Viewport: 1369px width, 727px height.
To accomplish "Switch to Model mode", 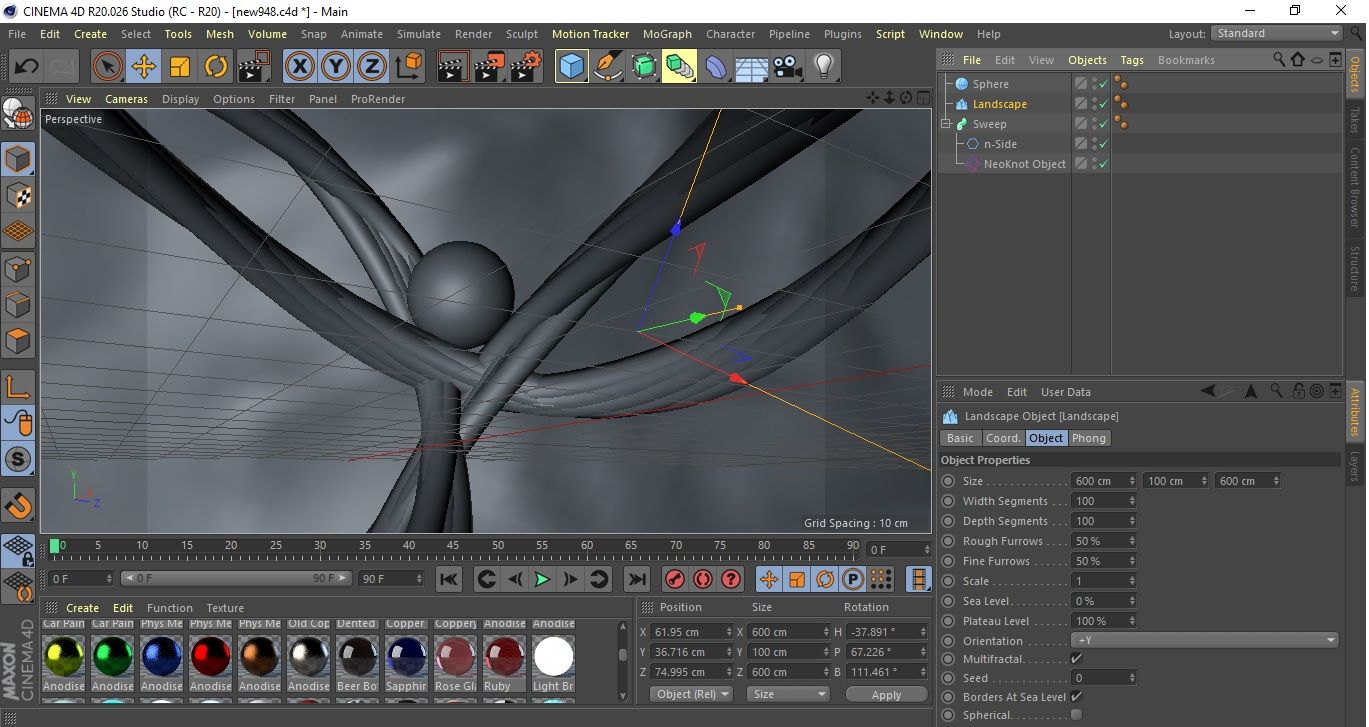I will (19, 159).
